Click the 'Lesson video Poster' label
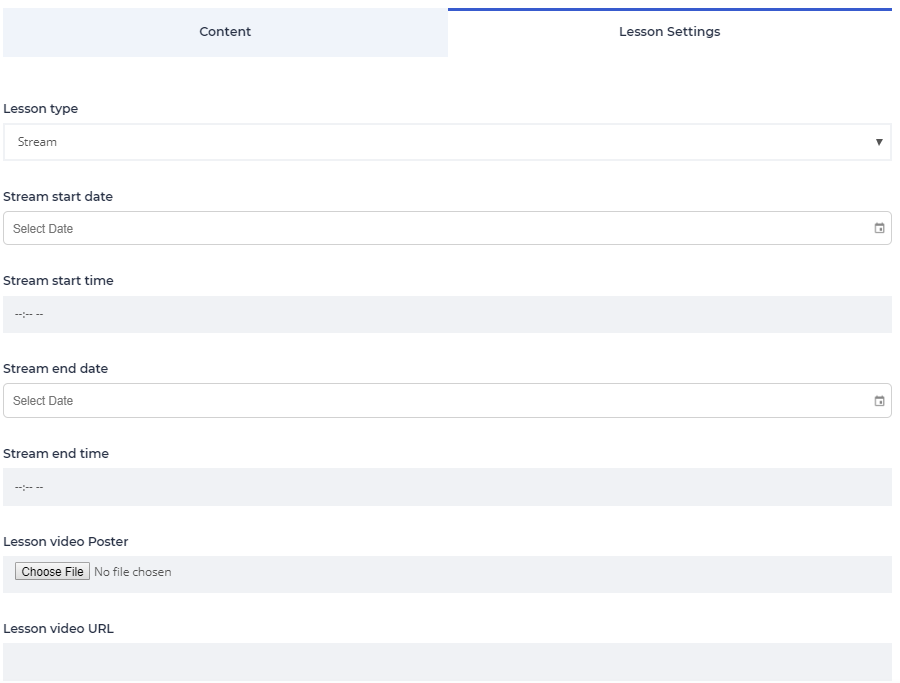The width and height of the screenshot is (900, 683). click(x=66, y=542)
